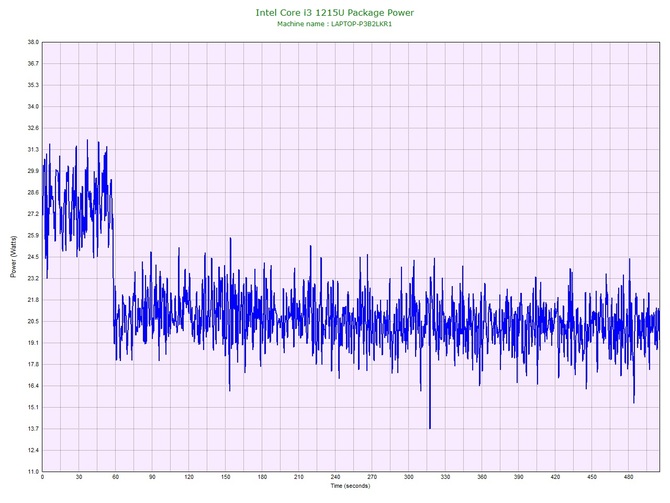Select the 0 seconds x-axis tick
670x503 pixels.
42,477
